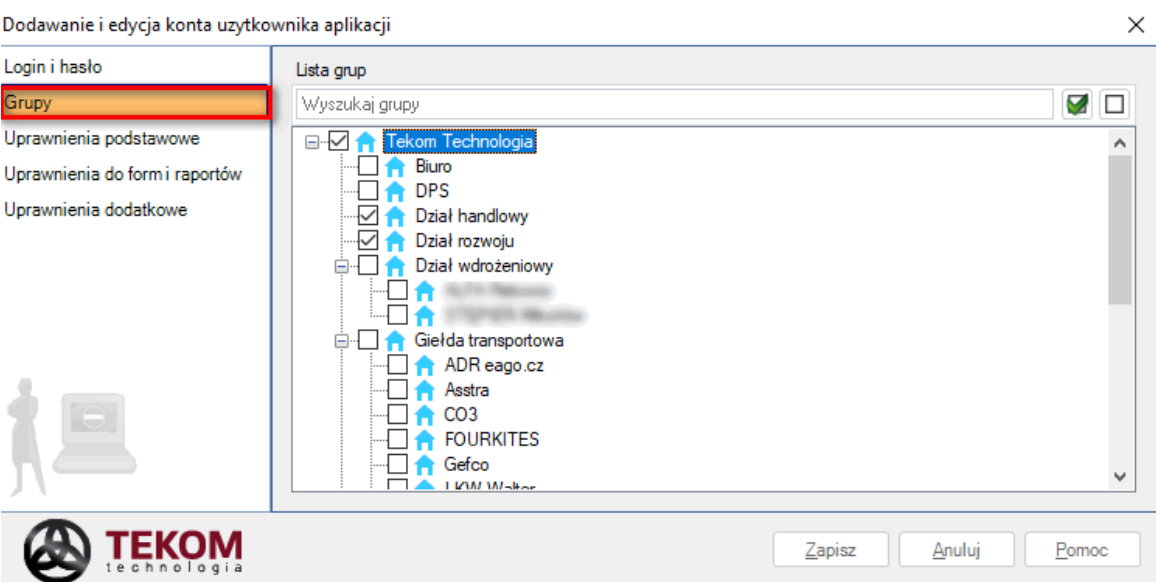This screenshot has width=1162, height=582.
Task: Click the Dział rozwoju label
Action: pyautogui.click(x=464, y=241)
